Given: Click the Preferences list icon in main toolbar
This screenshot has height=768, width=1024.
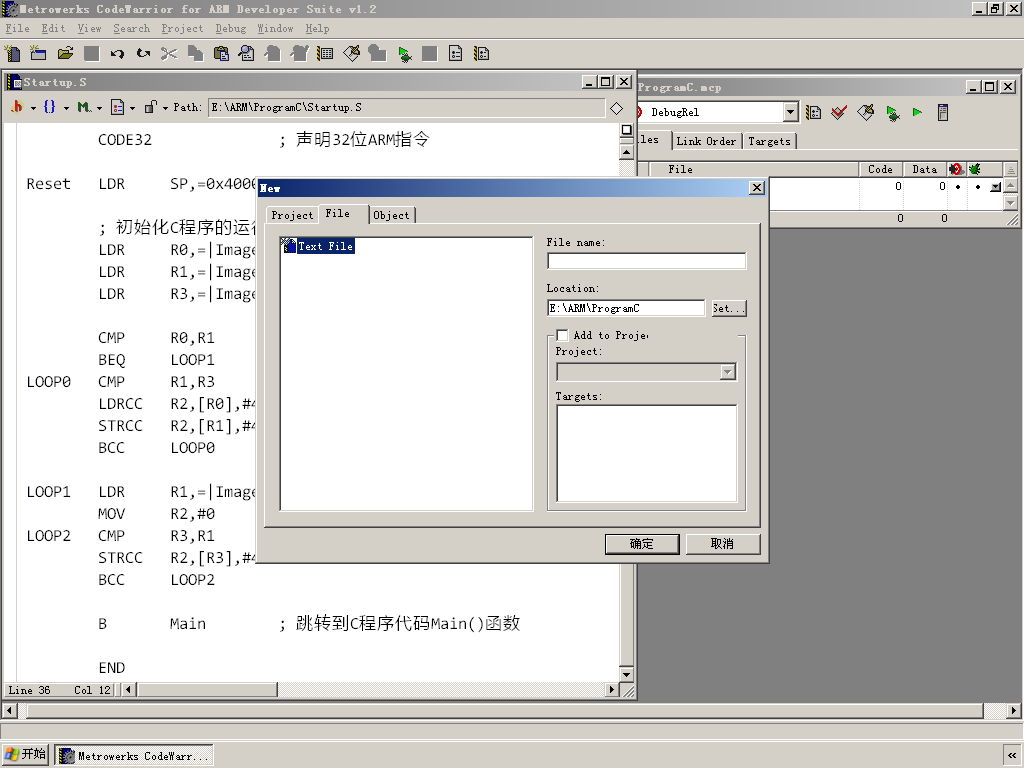Looking at the screenshot, I should [325, 54].
